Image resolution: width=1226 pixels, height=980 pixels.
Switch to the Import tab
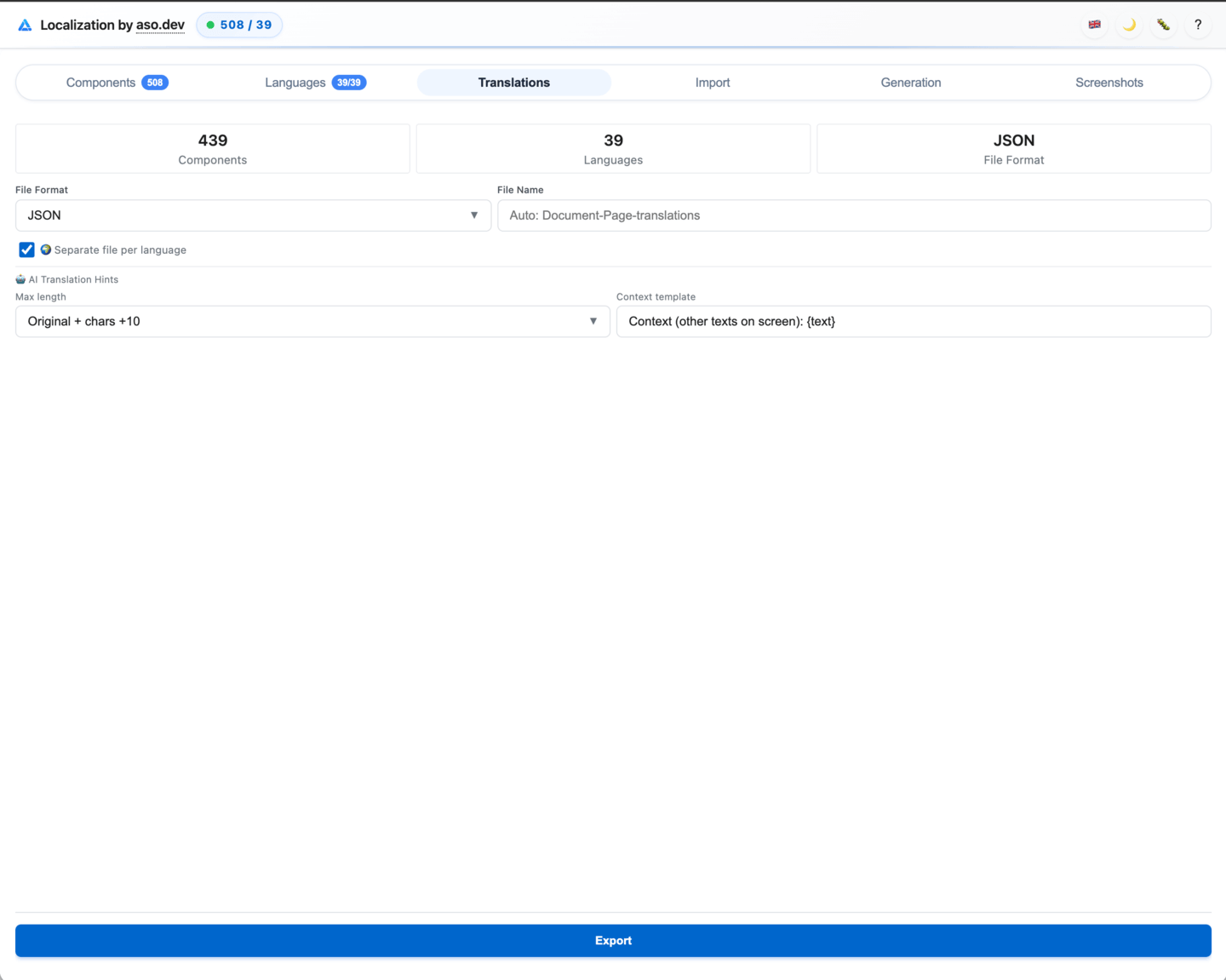pos(712,83)
